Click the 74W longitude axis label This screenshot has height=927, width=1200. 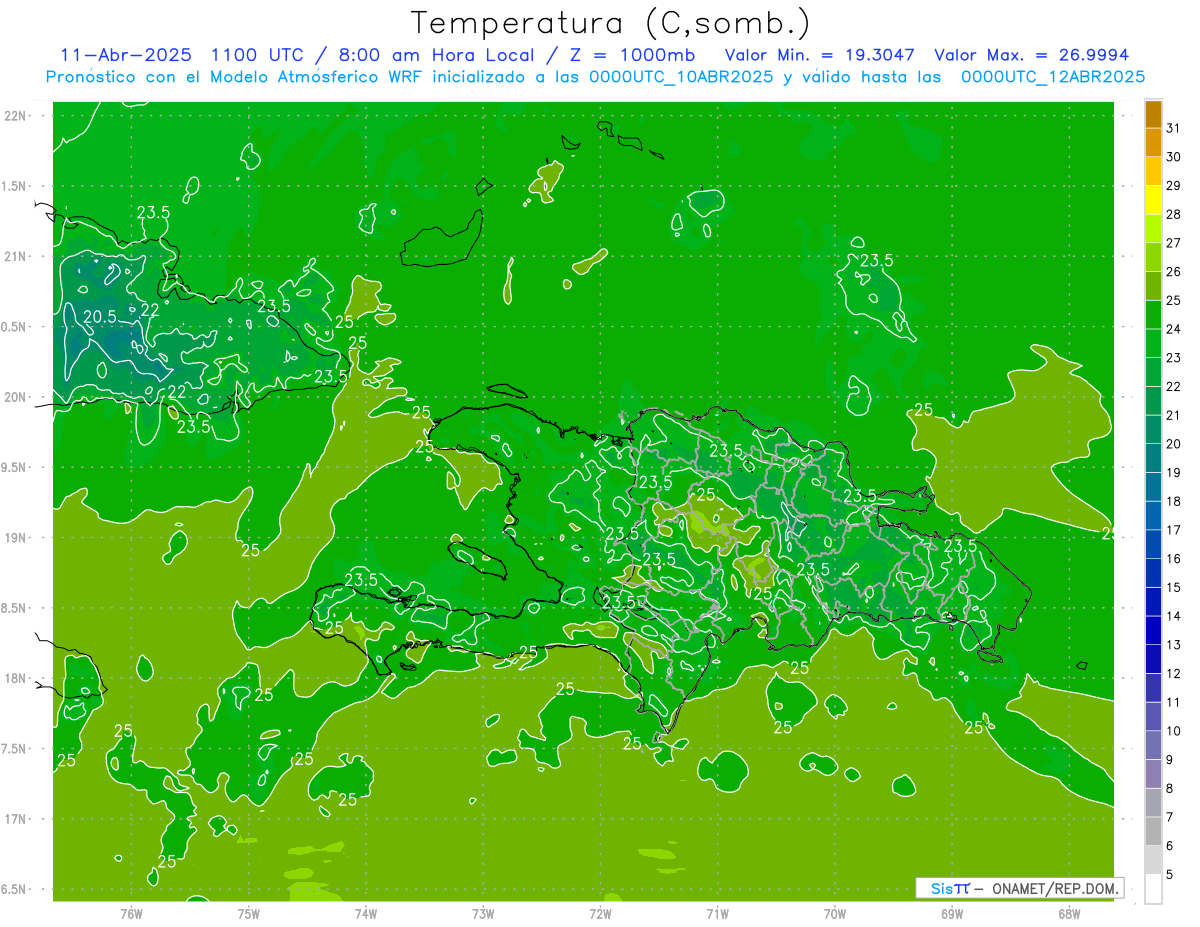click(x=365, y=914)
